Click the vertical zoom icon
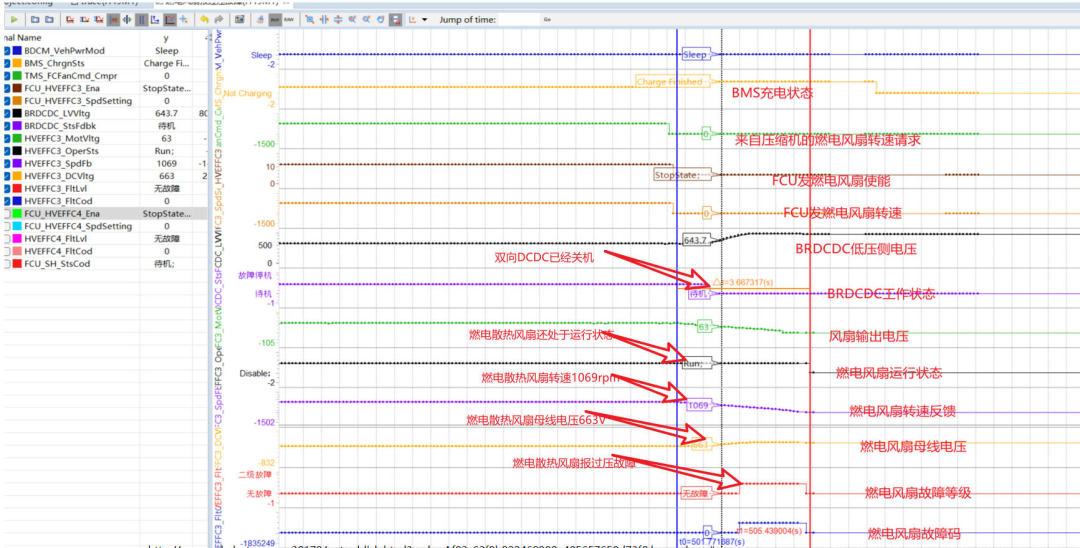 338,19
